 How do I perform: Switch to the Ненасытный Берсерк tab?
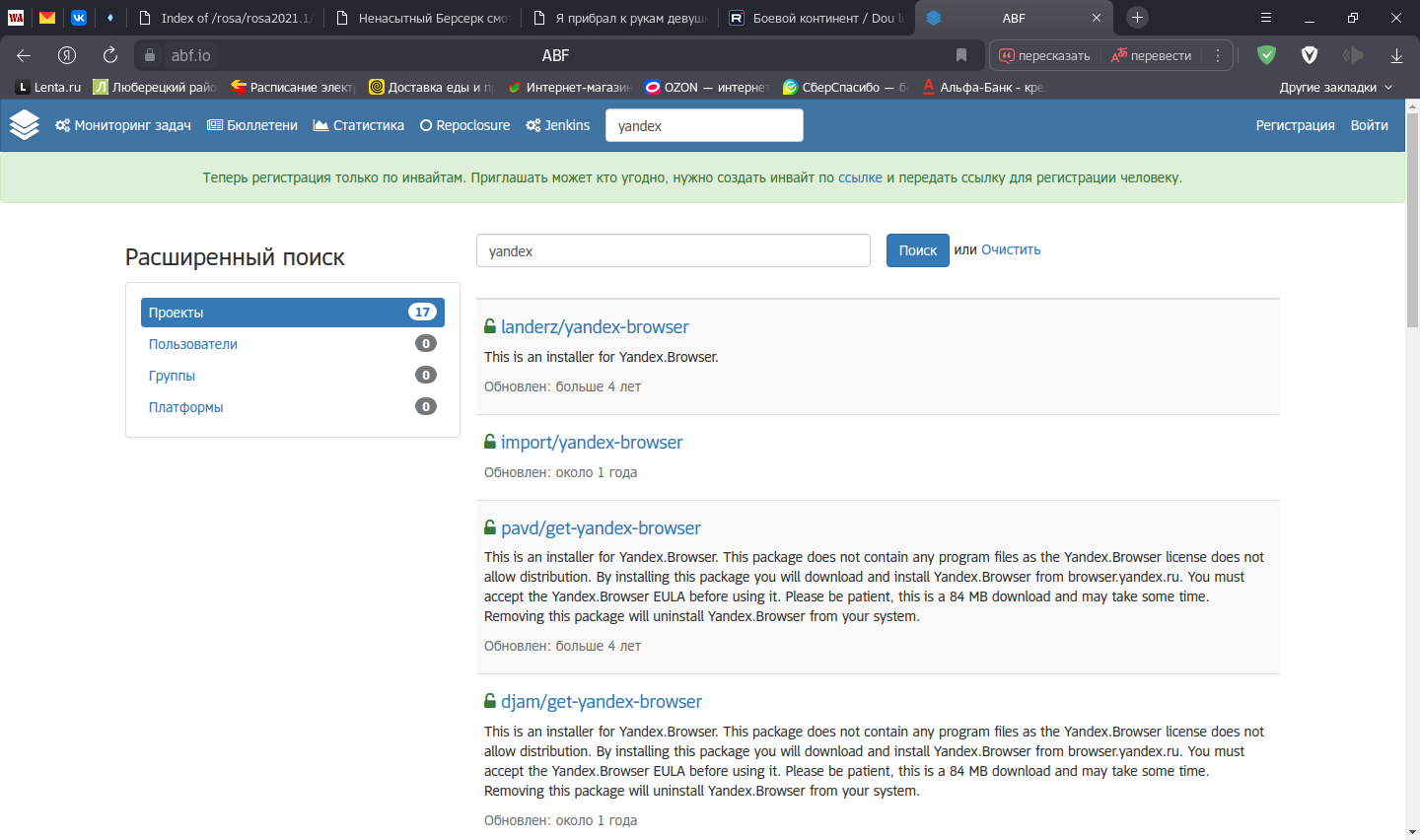(423, 18)
